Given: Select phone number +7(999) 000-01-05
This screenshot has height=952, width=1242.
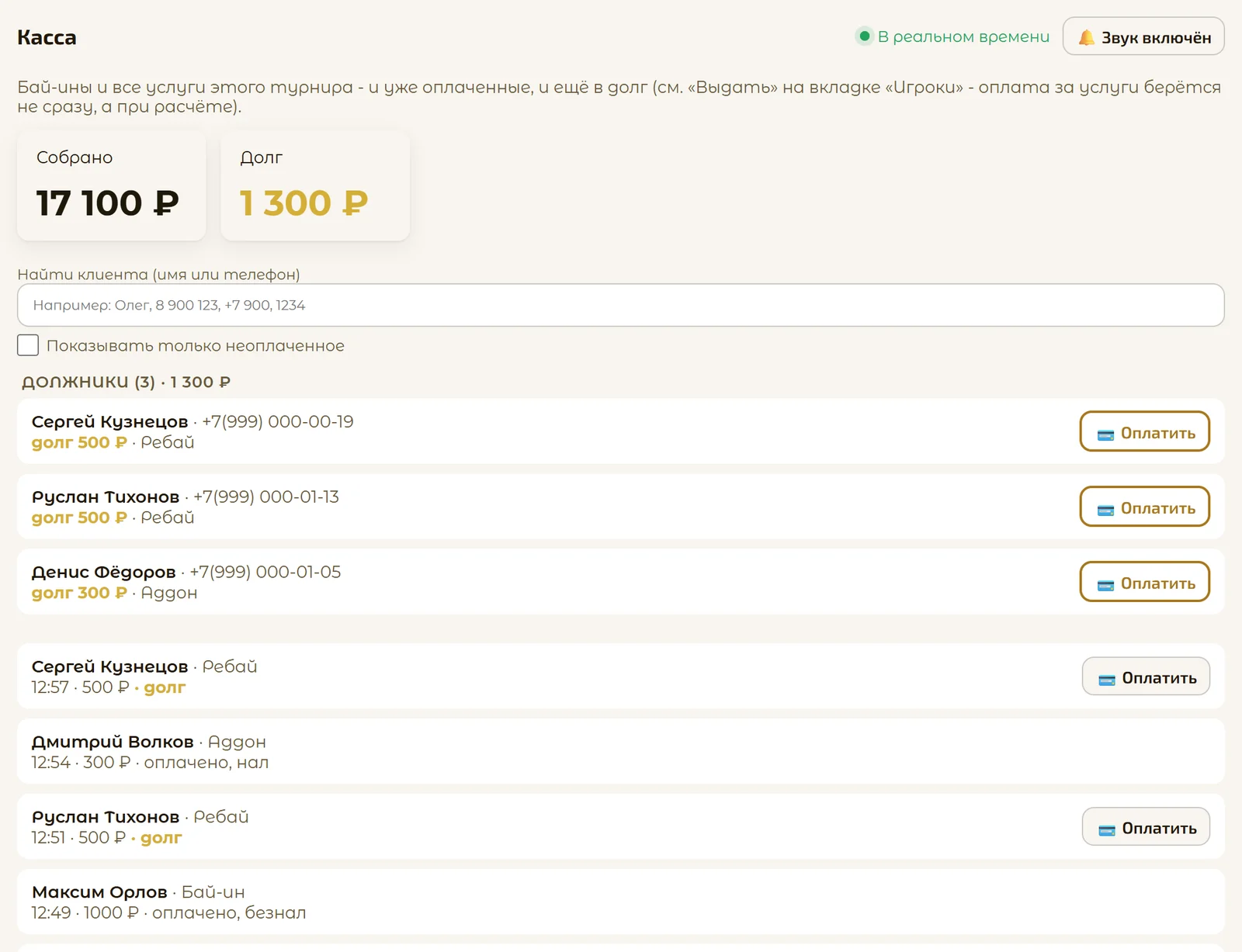Looking at the screenshot, I should click(265, 572).
